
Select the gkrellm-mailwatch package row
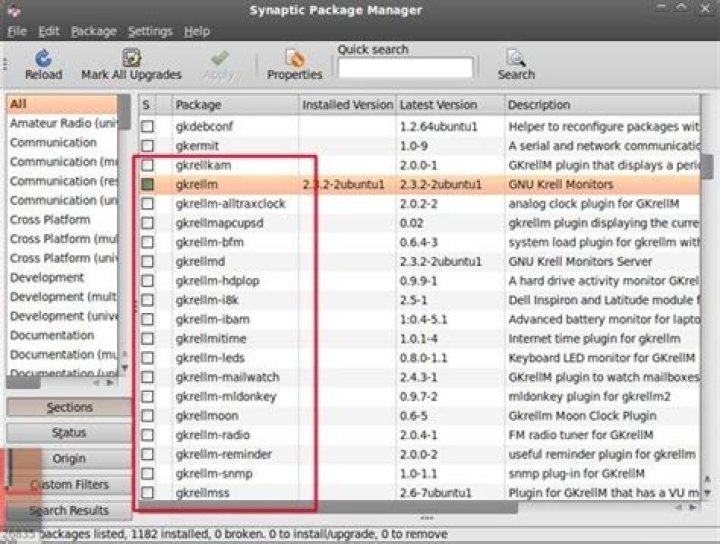419,377
